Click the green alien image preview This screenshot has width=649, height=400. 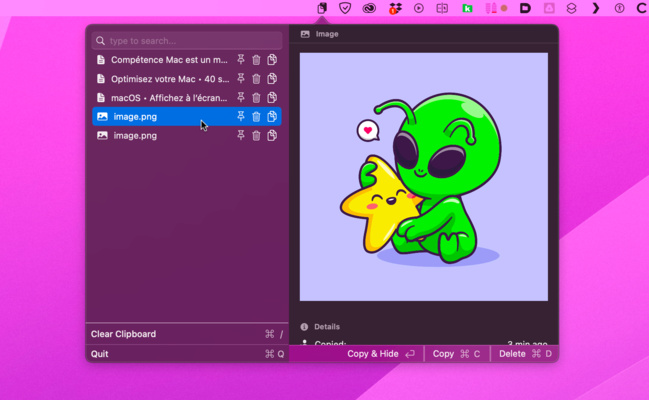tap(423, 176)
